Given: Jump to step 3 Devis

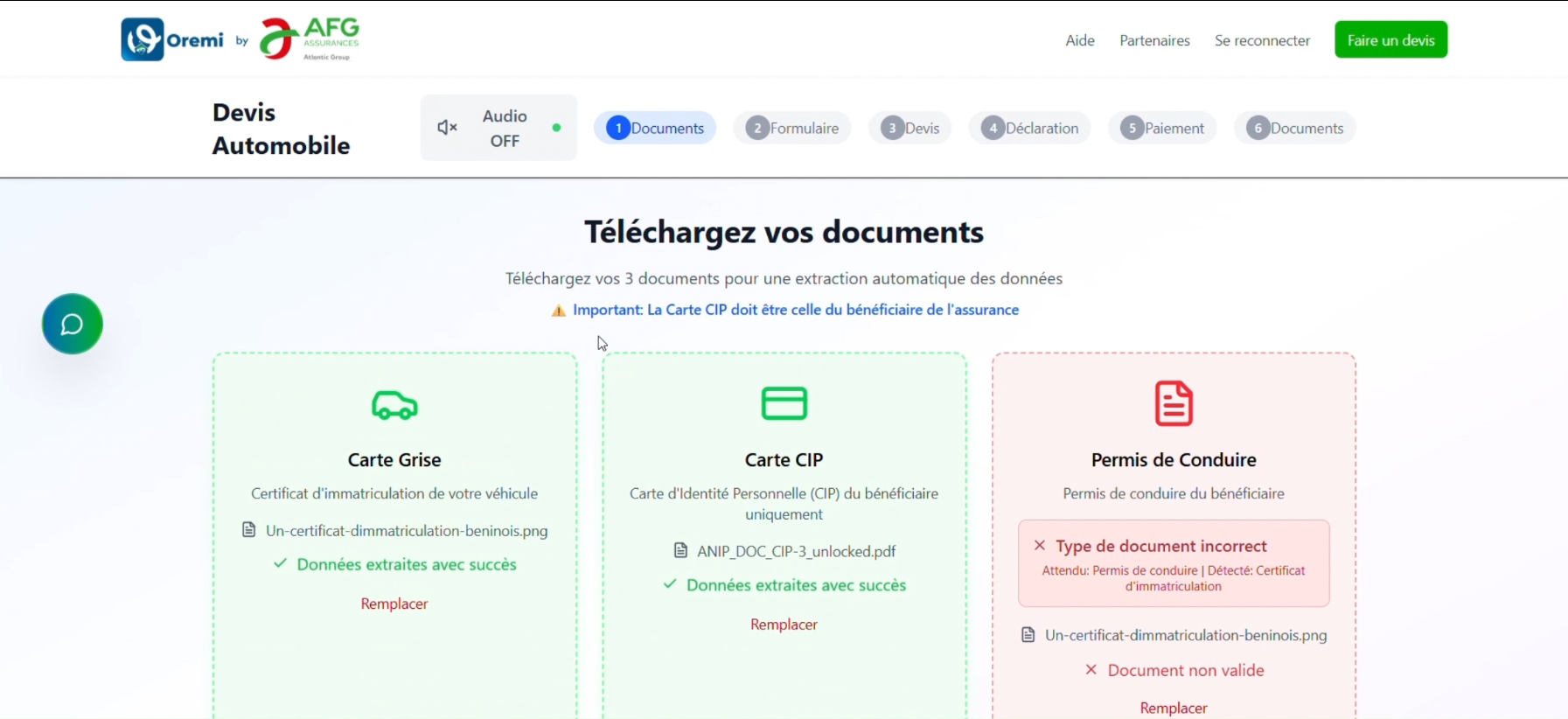Looking at the screenshot, I should (909, 128).
